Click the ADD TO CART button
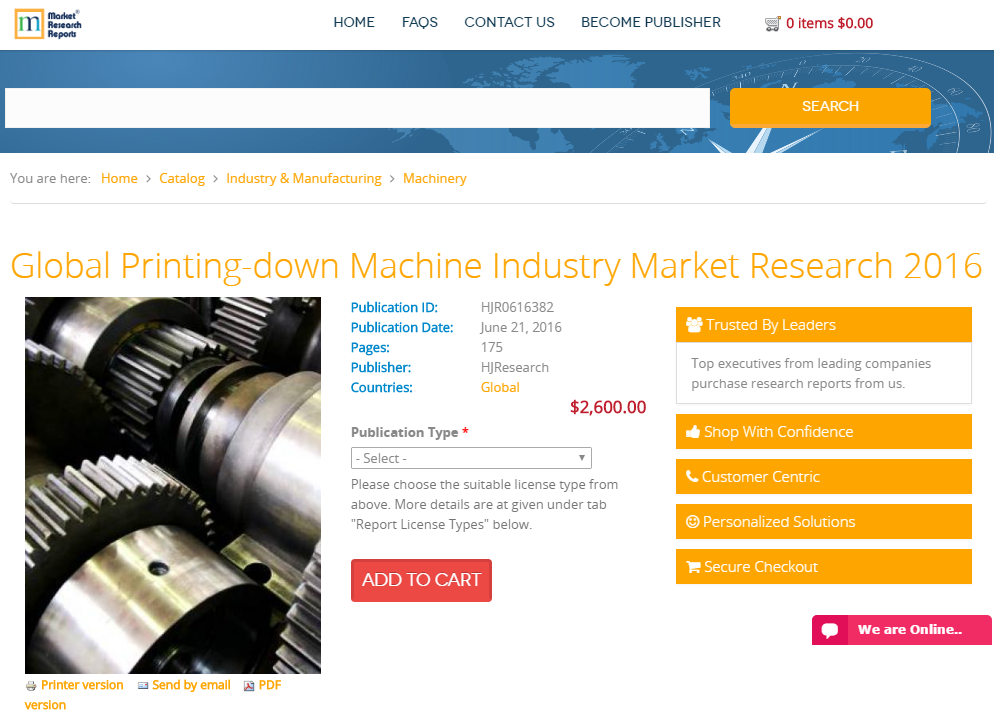The image size is (994, 711). [422, 580]
